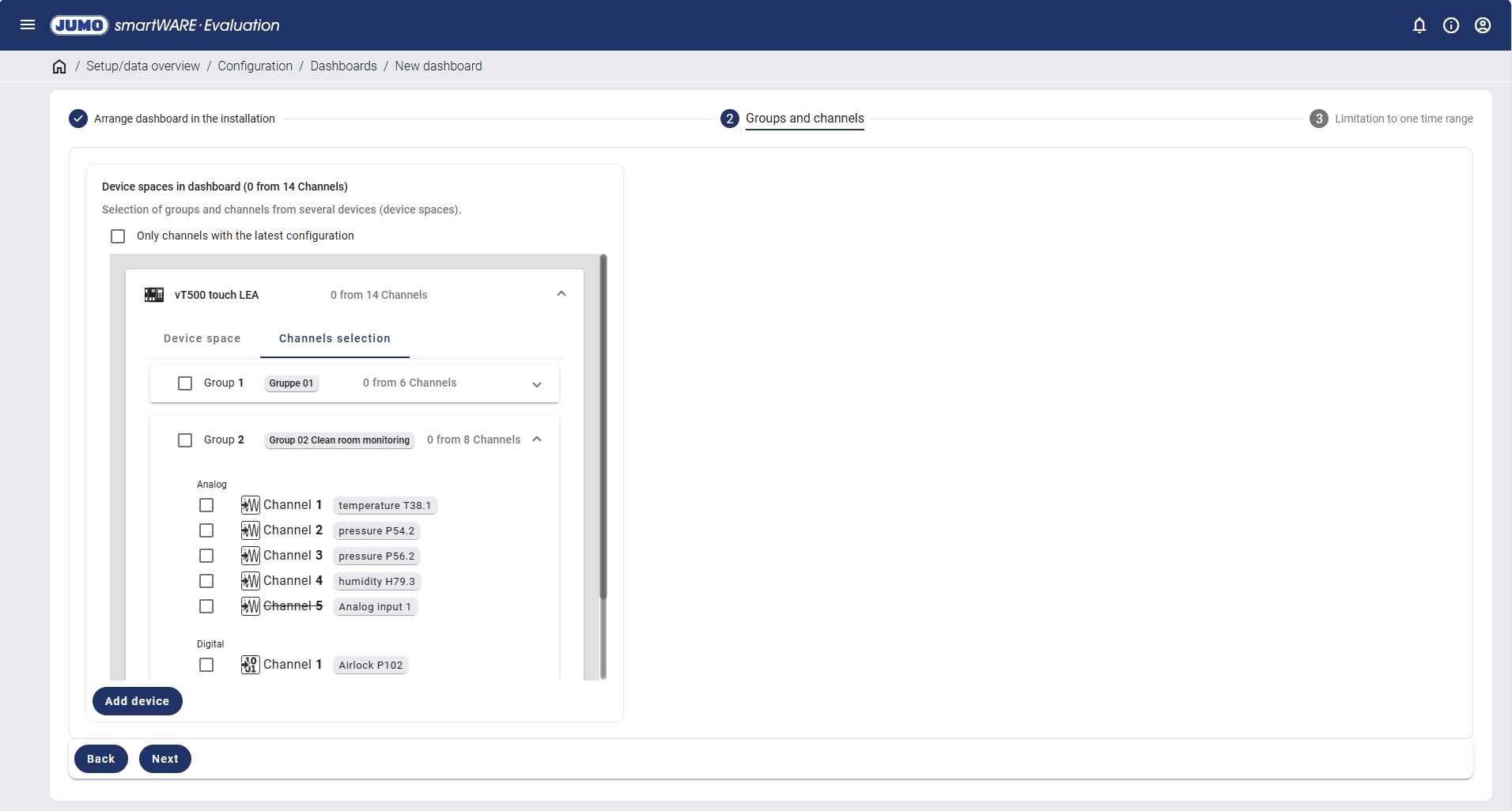Enable only channels with latest configuration

[118, 236]
